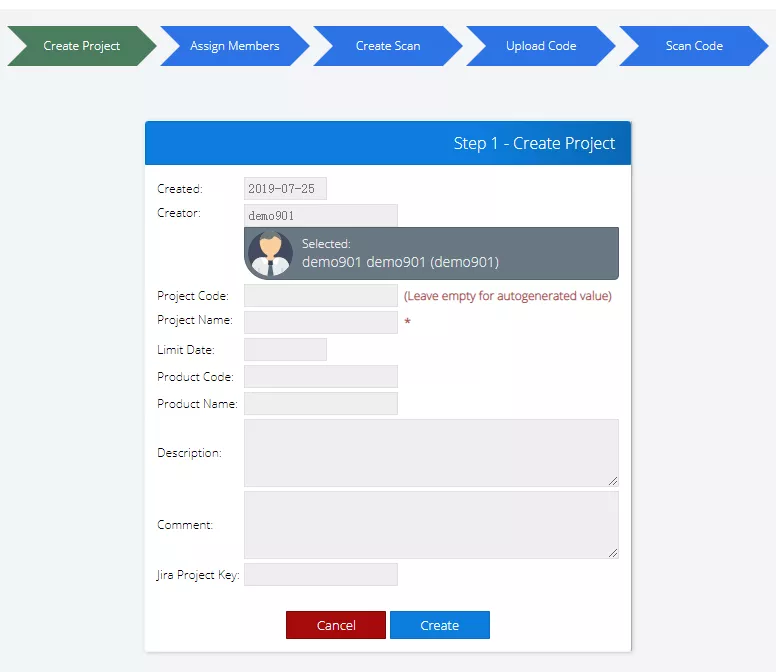
Task: Focus the Jira Project Key field
Action: coord(321,575)
